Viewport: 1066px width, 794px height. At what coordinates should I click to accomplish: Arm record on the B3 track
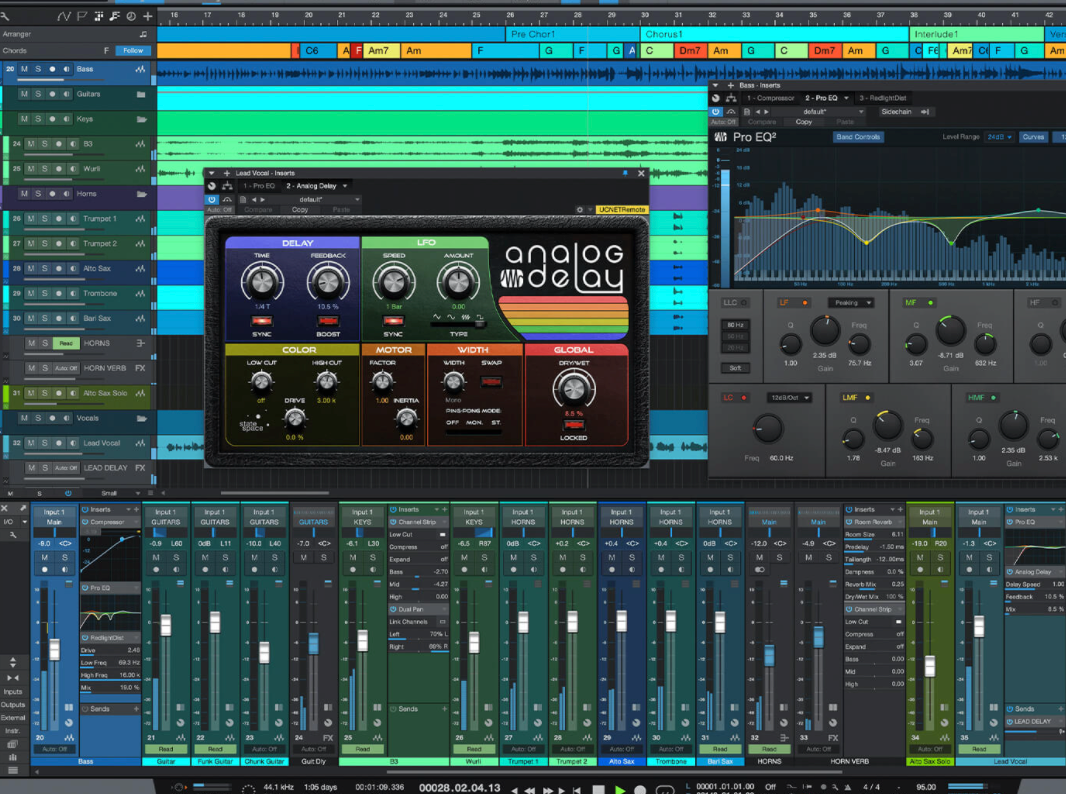coord(58,144)
